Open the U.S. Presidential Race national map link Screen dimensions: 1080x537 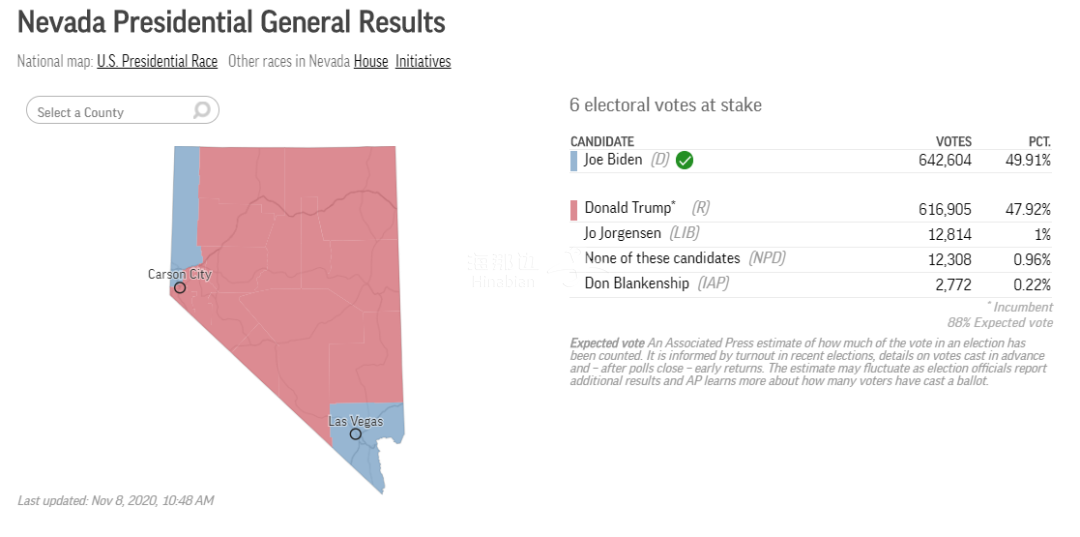(157, 61)
